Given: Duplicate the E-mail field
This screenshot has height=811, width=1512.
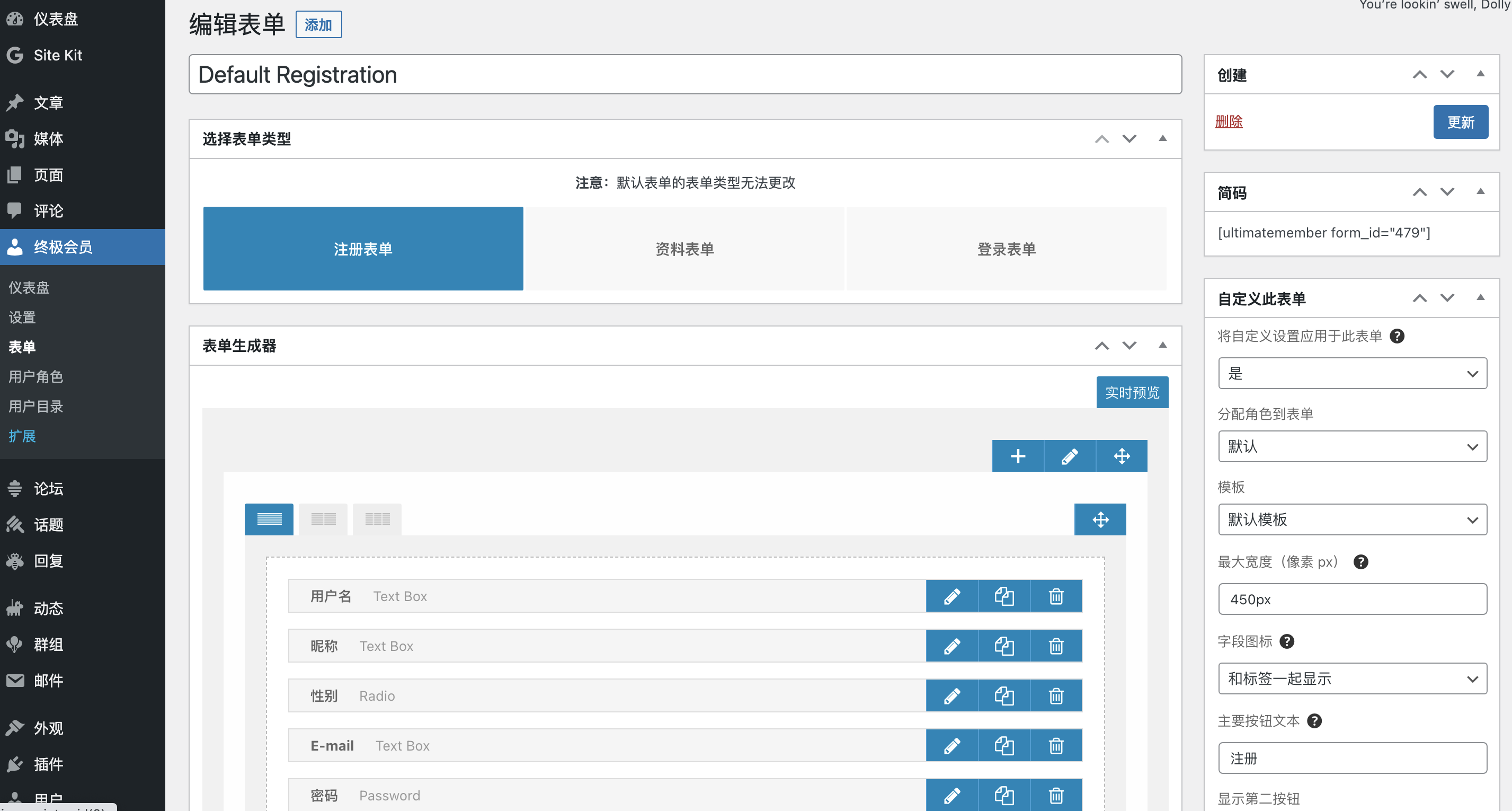Looking at the screenshot, I should 1004,746.
